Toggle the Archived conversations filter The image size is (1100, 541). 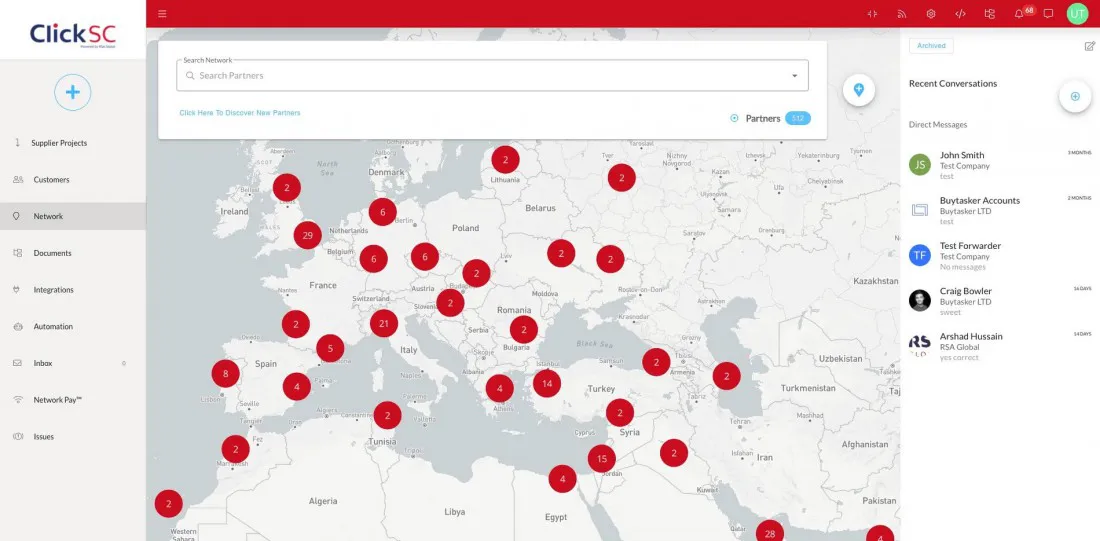click(x=931, y=46)
